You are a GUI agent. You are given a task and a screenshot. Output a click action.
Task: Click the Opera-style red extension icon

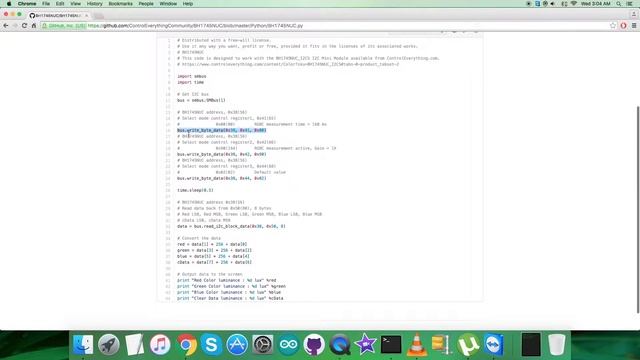point(623,25)
